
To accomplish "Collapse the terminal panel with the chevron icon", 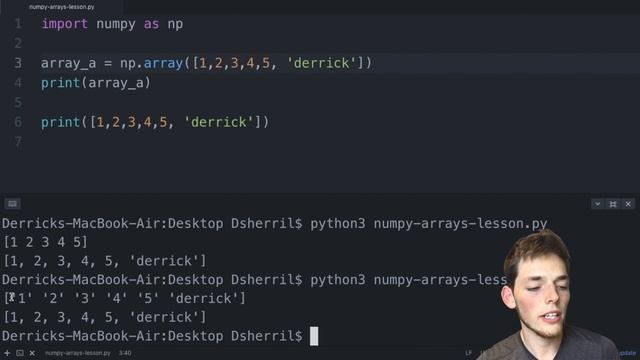I will pyautogui.click(x=598, y=204).
